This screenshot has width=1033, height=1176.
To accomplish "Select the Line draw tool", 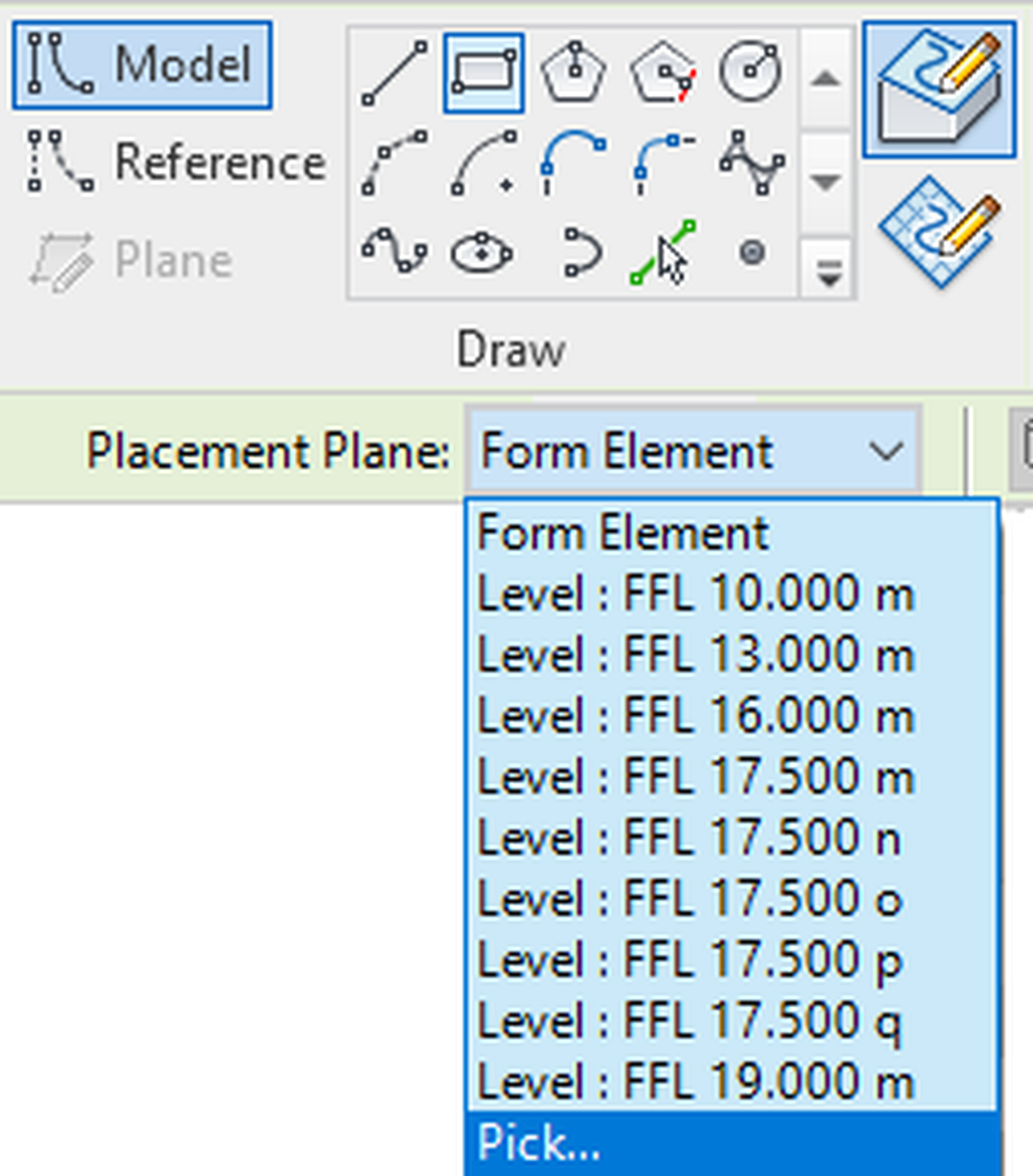I will 394,72.
